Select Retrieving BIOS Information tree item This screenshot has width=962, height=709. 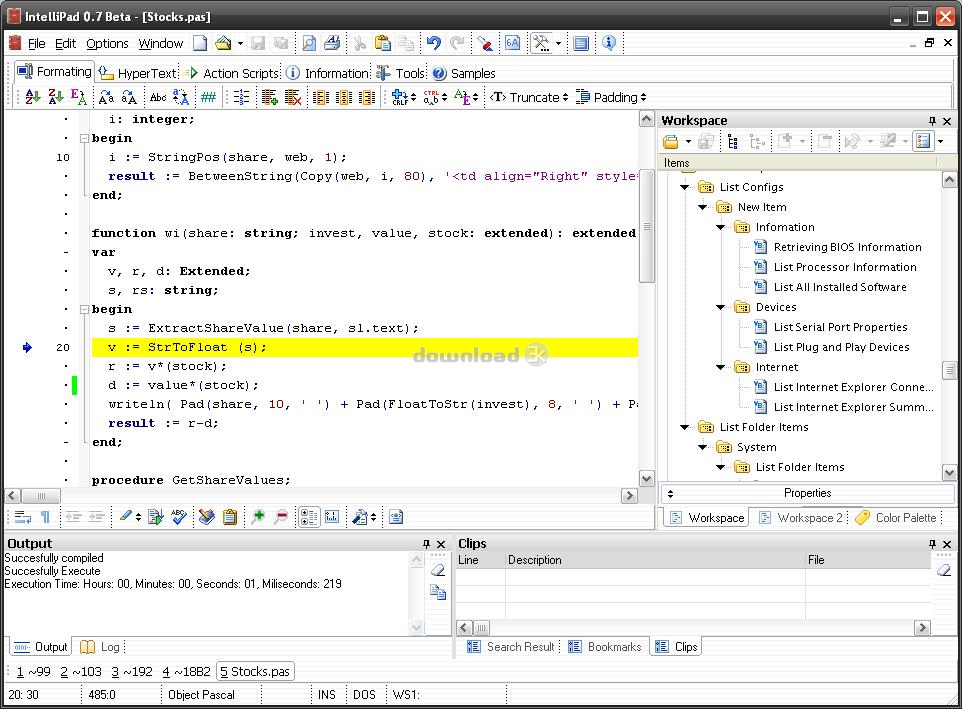tap(847, 247)
